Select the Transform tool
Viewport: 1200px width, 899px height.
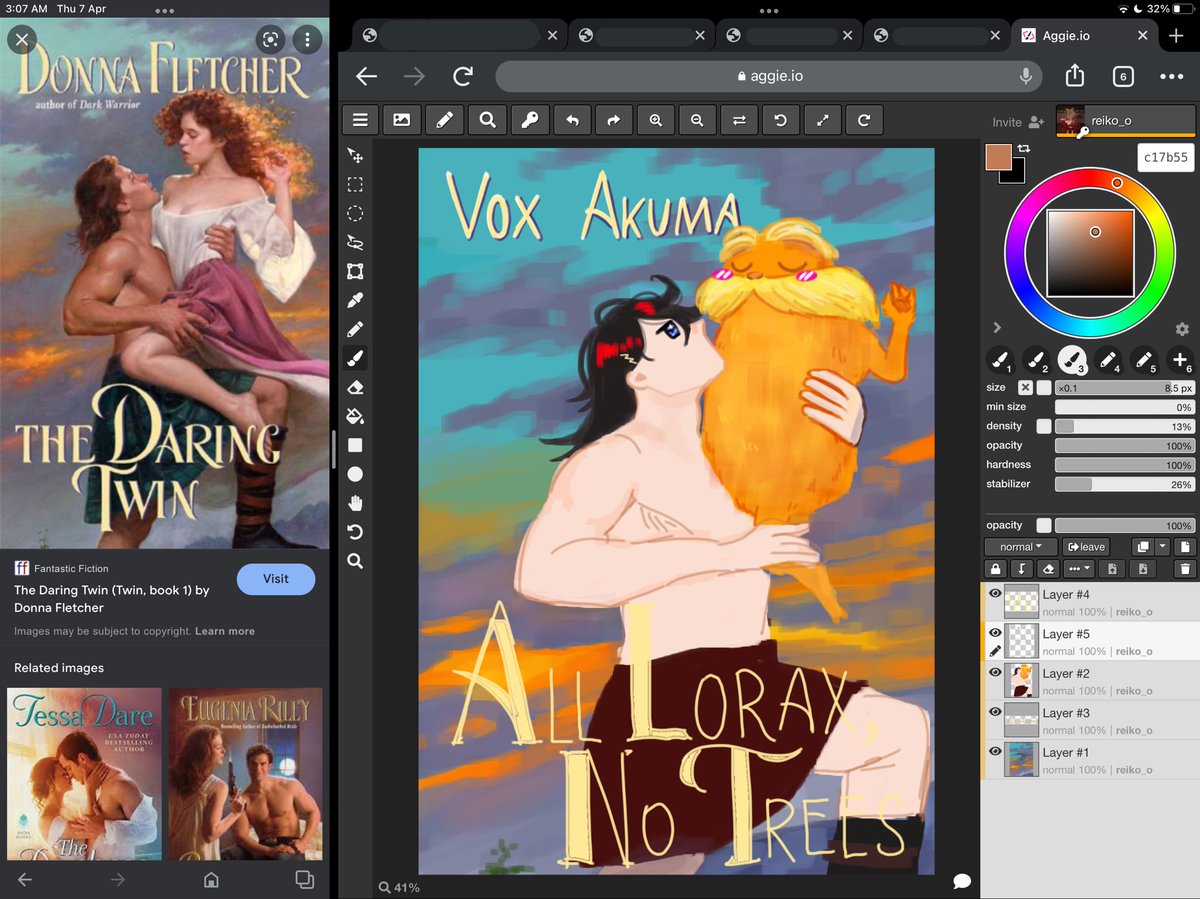pyautogui.click(x=355, y=272)
